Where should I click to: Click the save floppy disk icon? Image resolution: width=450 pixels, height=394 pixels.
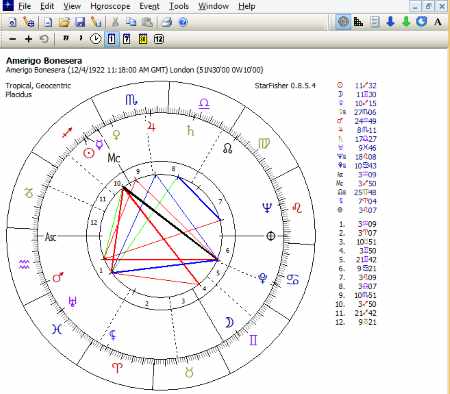coord(80,22)
